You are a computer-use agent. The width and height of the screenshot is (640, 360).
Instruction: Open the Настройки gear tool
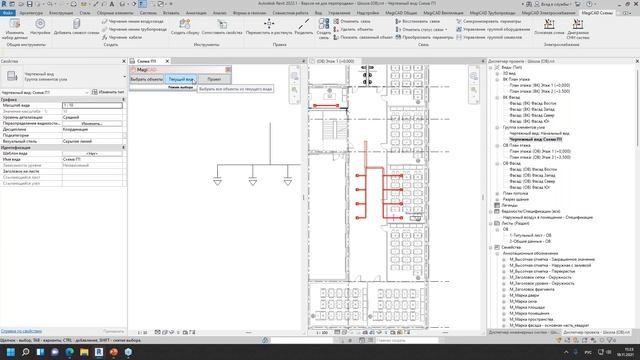pyautogui.click(x=40, y=27)
